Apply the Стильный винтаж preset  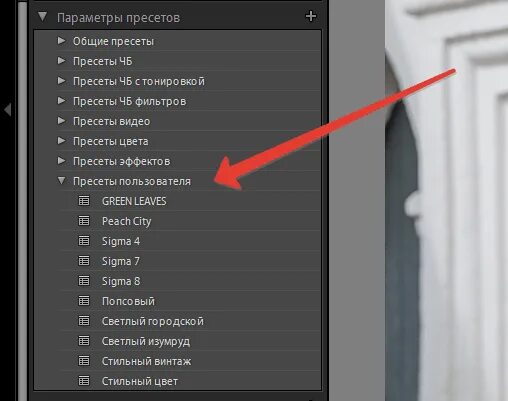pyautogui.click(x=146, y=361)
